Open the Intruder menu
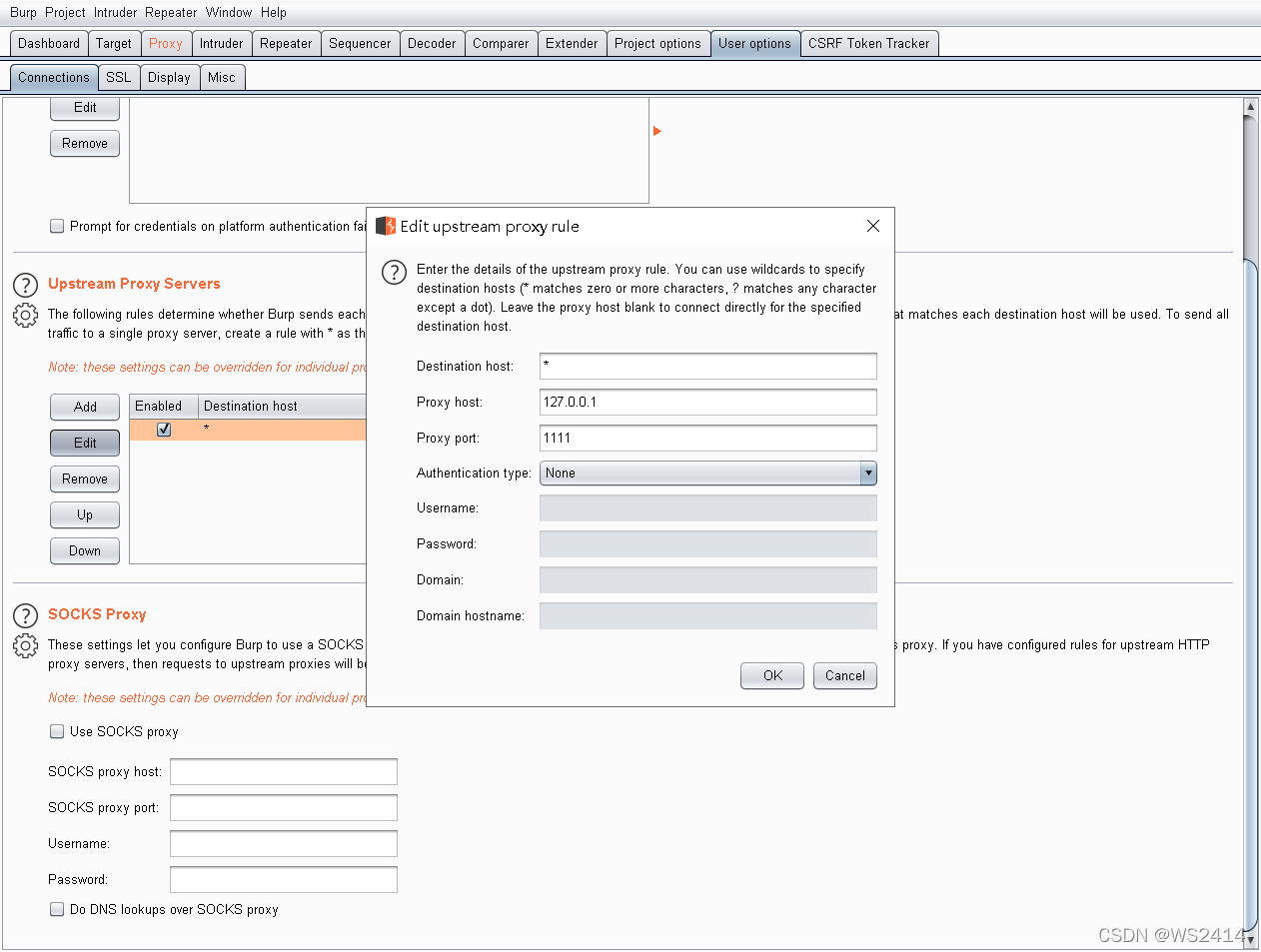 [x=116, y=12]
